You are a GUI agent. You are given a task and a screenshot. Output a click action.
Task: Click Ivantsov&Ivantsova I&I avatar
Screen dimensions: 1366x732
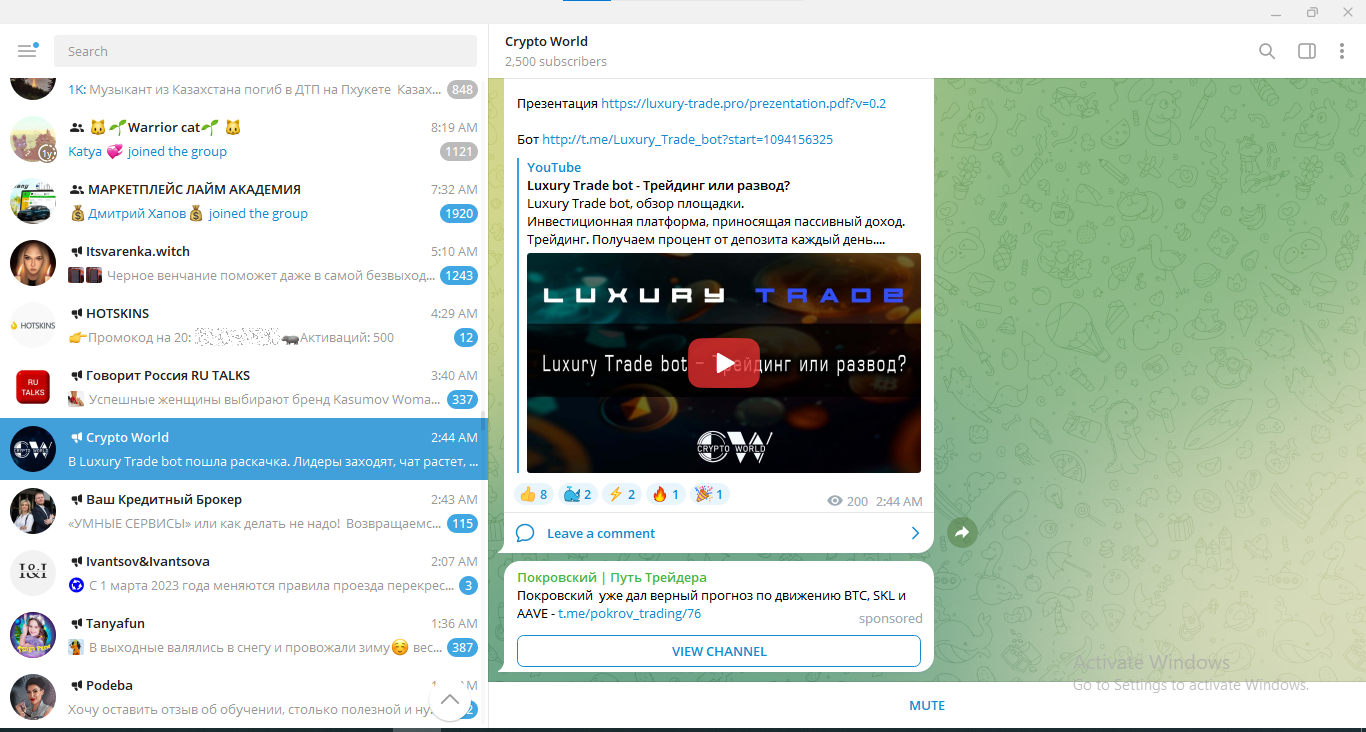[x=33, y=573]
